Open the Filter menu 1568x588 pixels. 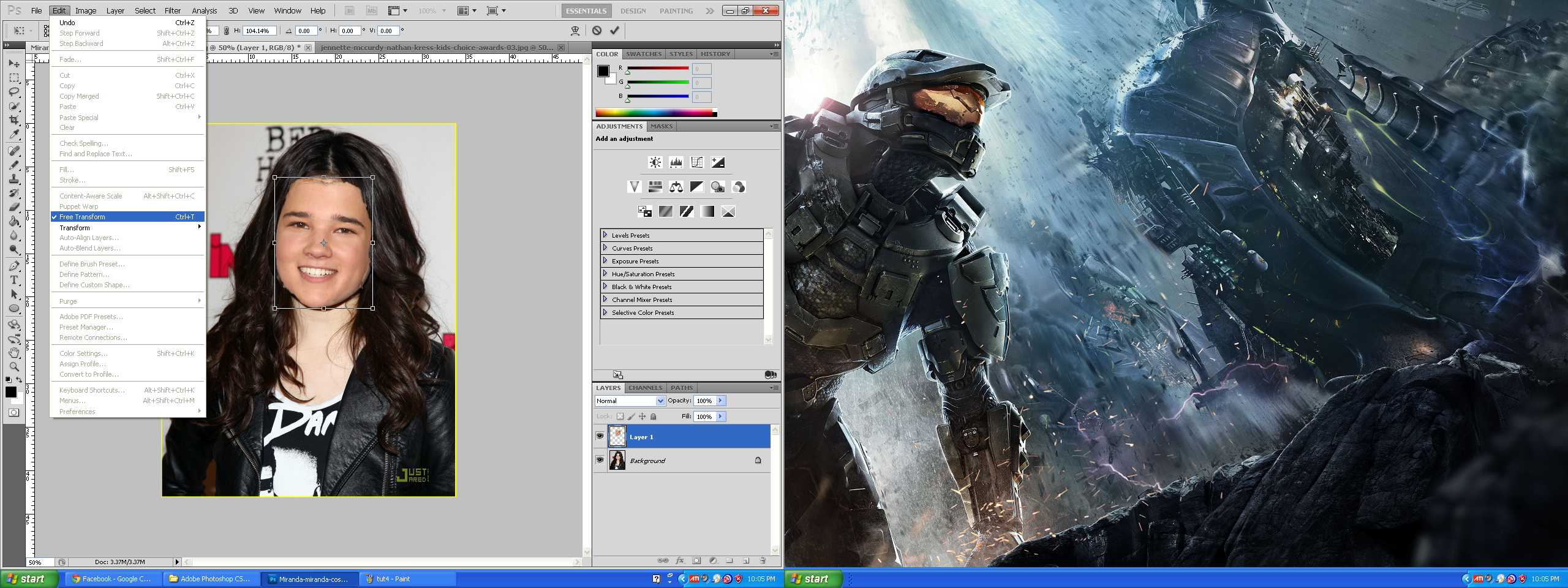click(173, 10)
